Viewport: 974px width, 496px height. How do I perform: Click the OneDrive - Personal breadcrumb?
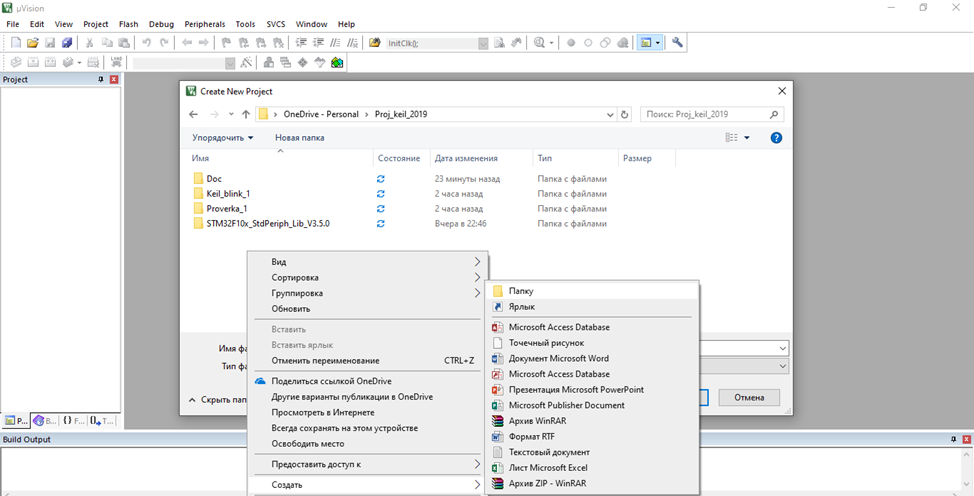pyautogui.click(x=321, y=114)
